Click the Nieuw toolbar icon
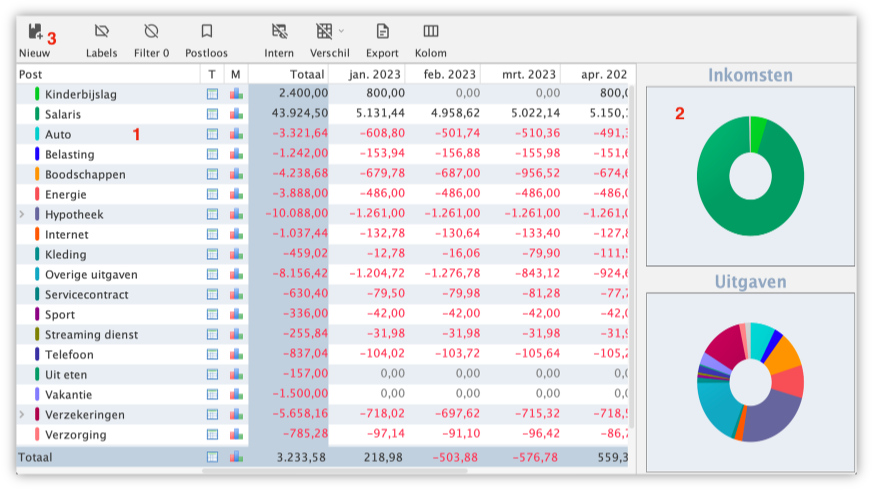Viewport: 873px width, 490px height. 34,32
